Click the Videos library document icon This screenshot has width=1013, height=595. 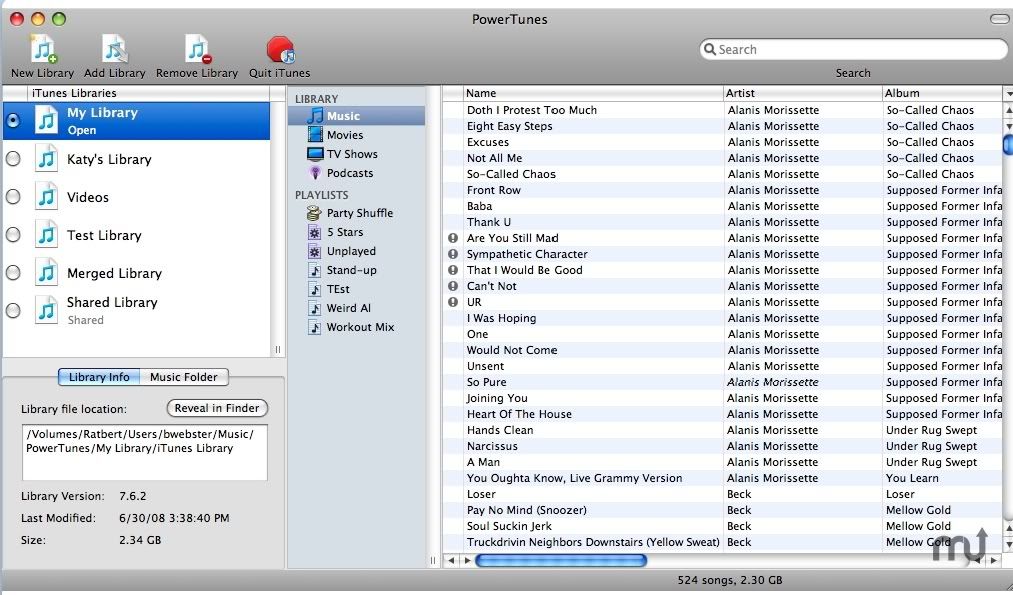47,197
